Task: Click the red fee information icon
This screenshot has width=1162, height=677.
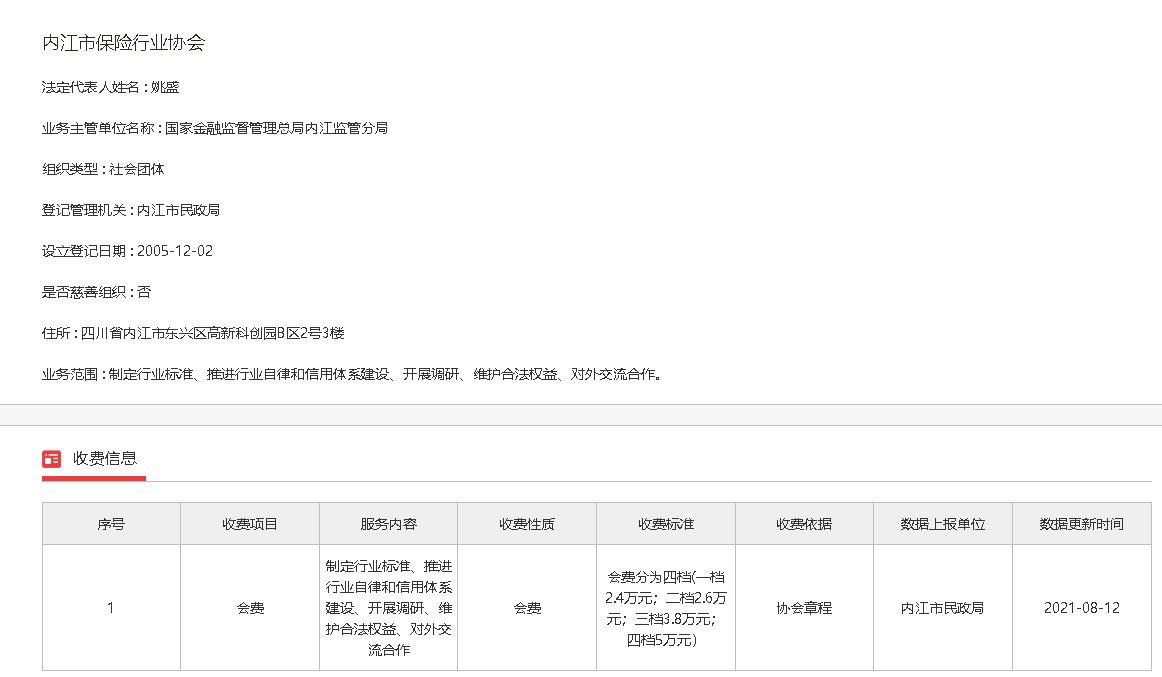Action: 52,459
